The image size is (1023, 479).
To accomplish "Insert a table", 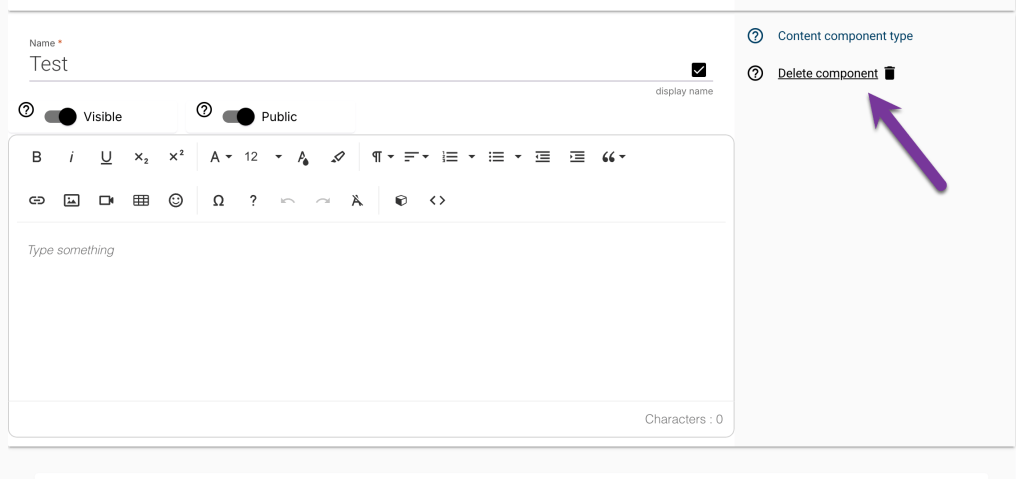I will (x=141, y=200).
